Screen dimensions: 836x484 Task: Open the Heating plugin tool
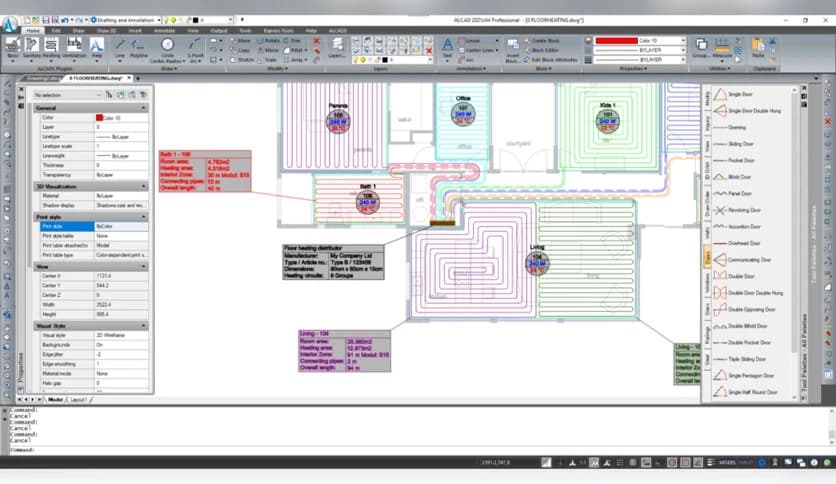tap(52, 49)
